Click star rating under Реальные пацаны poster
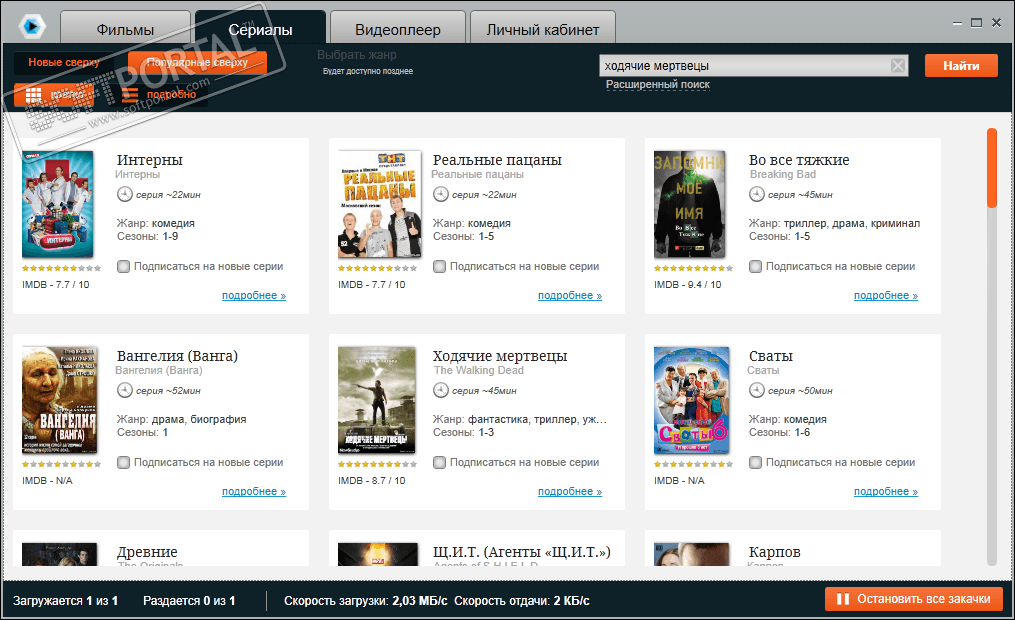The height and width of the screenshot is (620, 1015). (377, 268)
